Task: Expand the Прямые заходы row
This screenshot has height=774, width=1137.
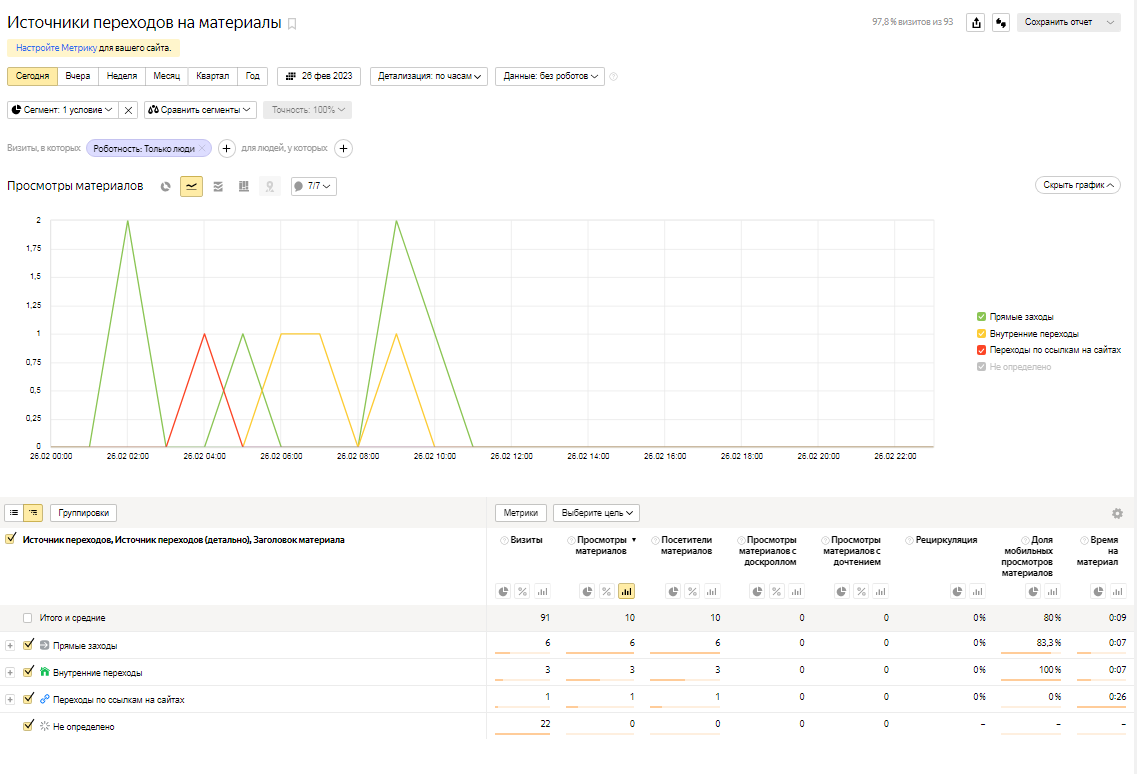Action: [x=10, y=646]
